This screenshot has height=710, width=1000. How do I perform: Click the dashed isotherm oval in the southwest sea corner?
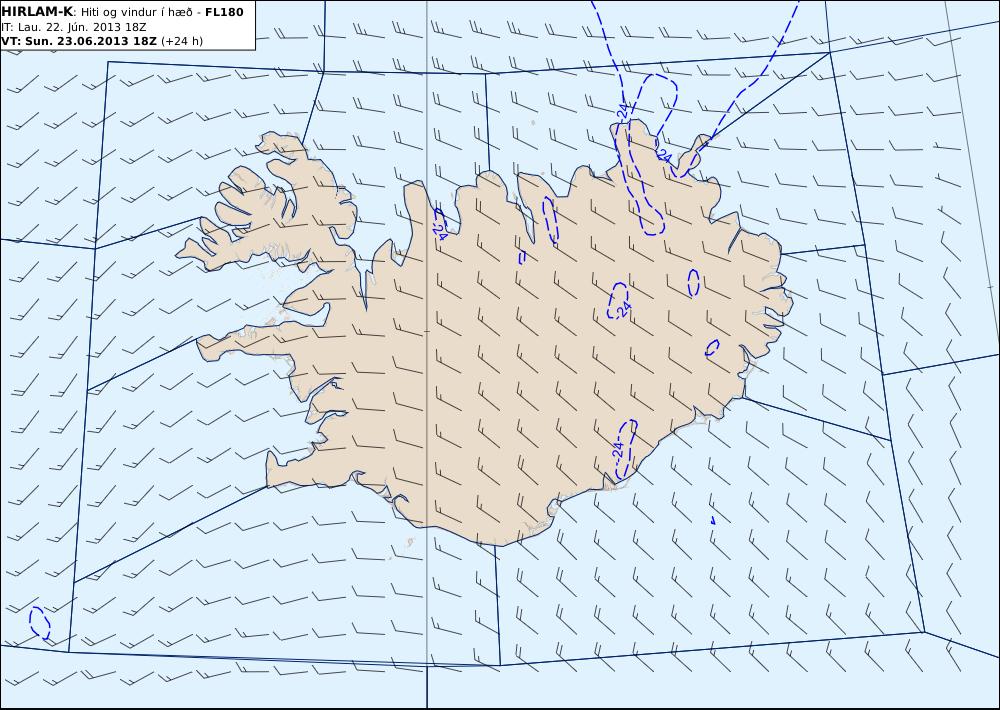pyautogui.click(x=39, y=623)
